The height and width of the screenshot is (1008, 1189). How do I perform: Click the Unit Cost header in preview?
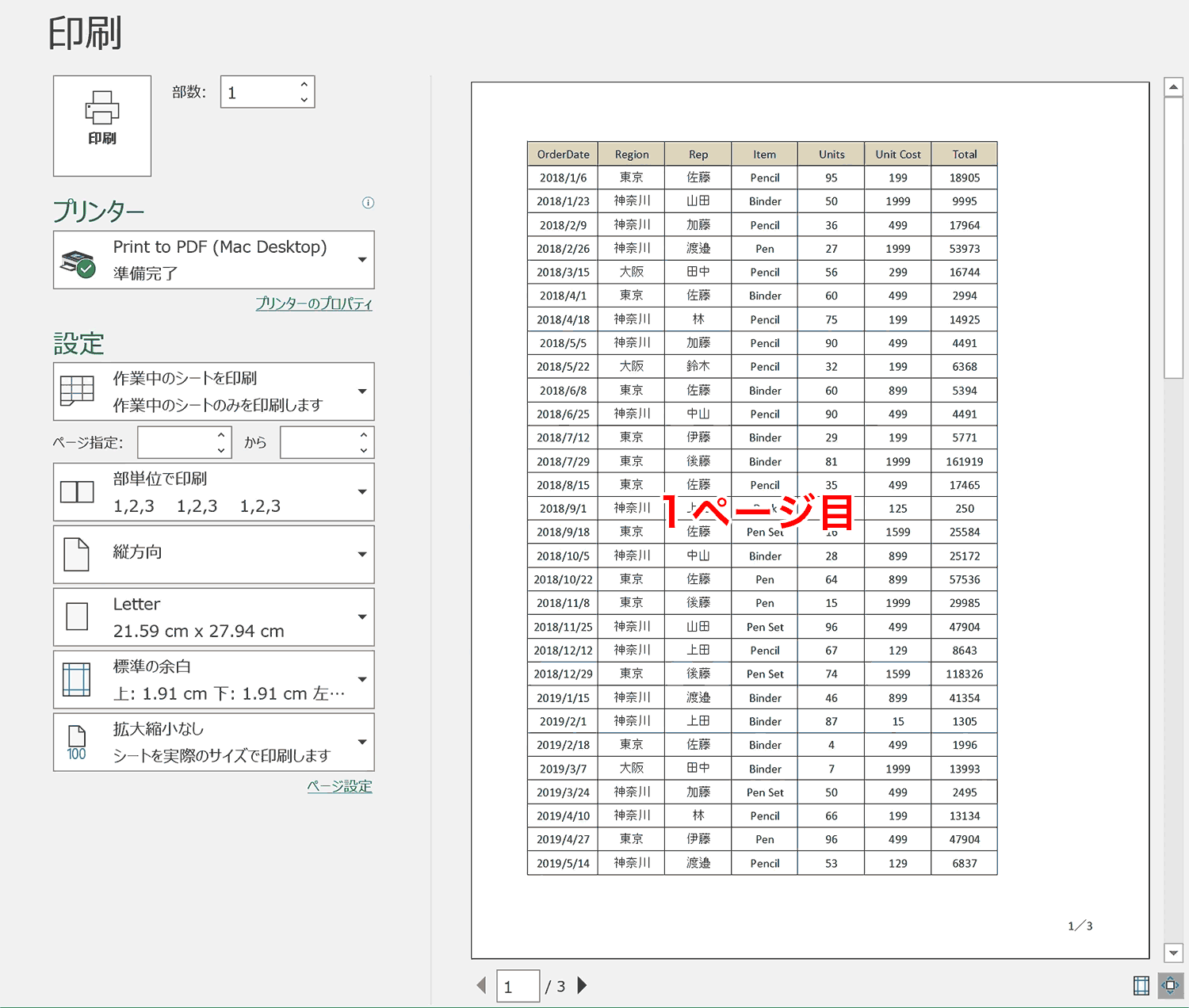[x=898, y=155]
